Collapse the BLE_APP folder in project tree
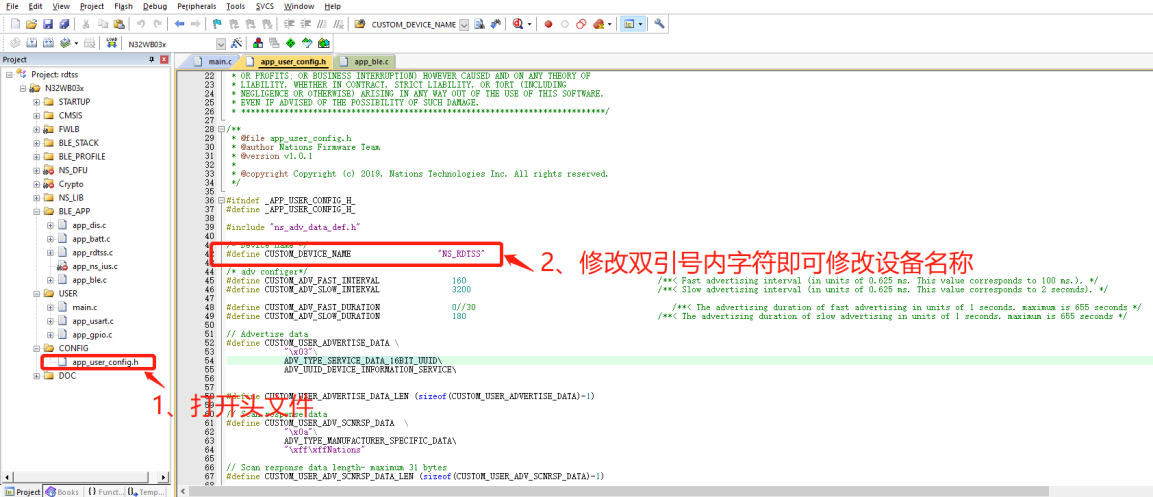The width and height of the screenshot is (1153, 497). [37, 212]
